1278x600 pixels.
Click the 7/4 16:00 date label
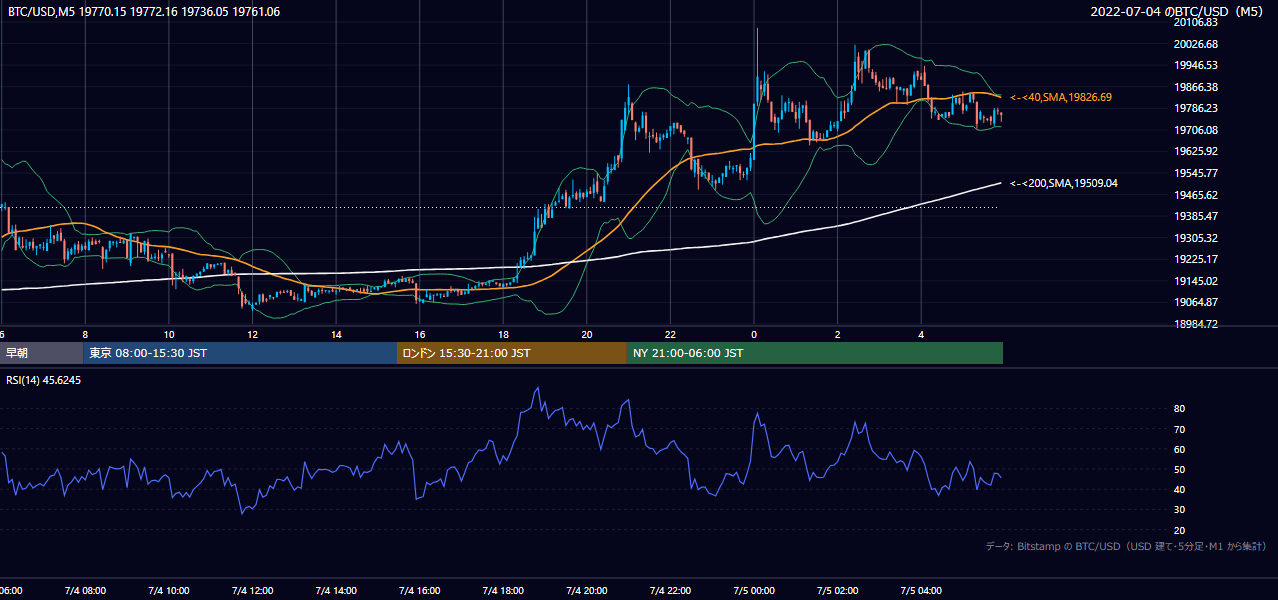pos(419,590)
